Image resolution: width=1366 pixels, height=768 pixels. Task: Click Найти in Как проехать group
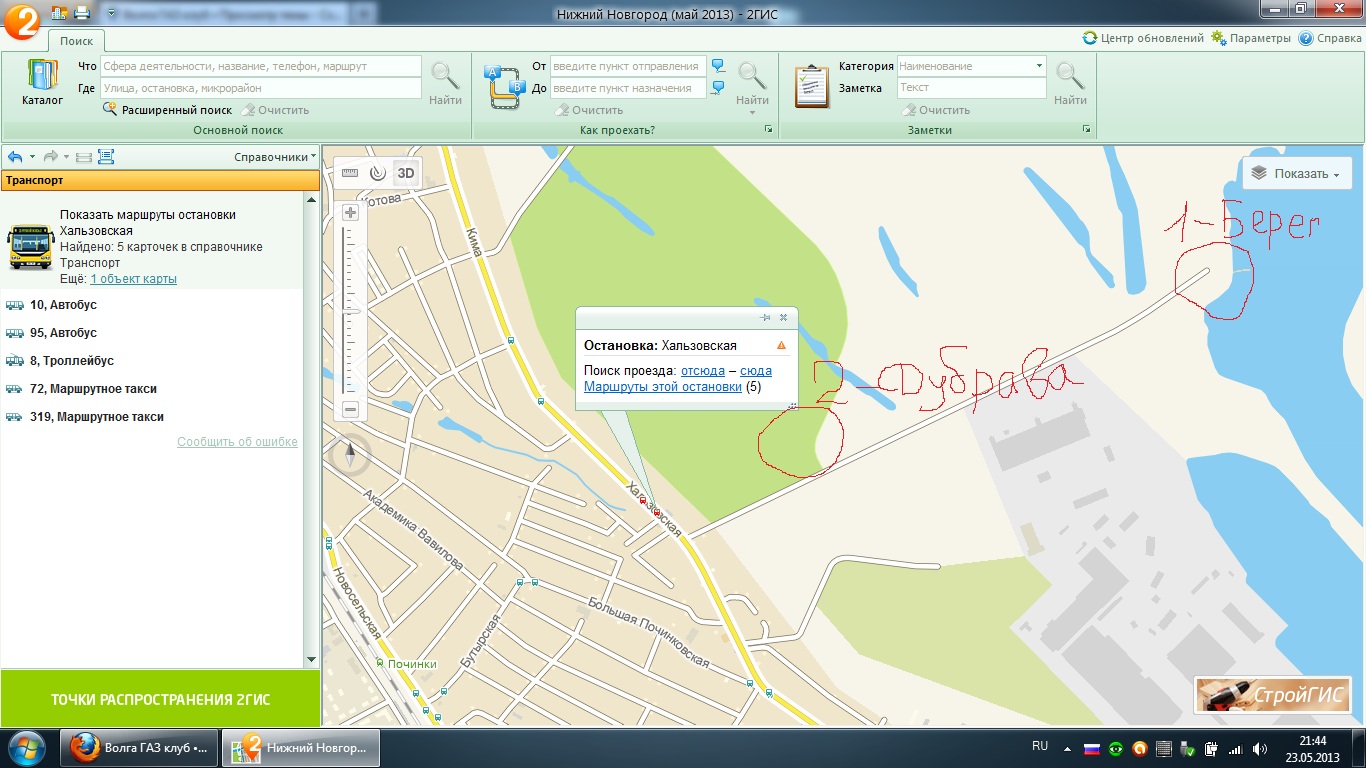pyautogui.click(x=752, y=83)
